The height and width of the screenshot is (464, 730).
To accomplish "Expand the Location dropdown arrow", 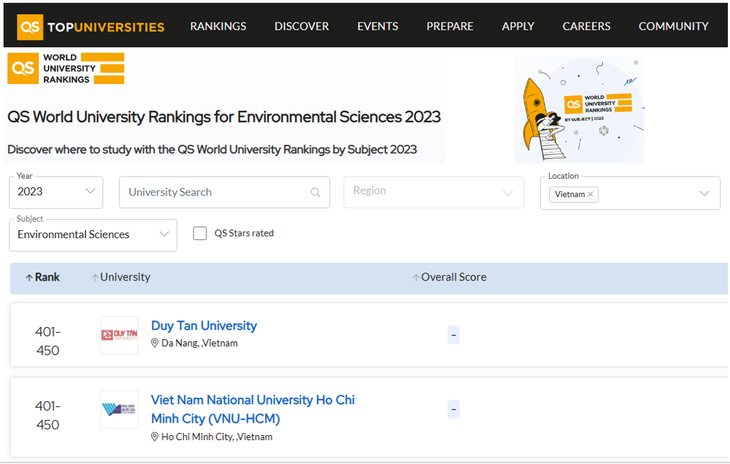I will [704, 193].
